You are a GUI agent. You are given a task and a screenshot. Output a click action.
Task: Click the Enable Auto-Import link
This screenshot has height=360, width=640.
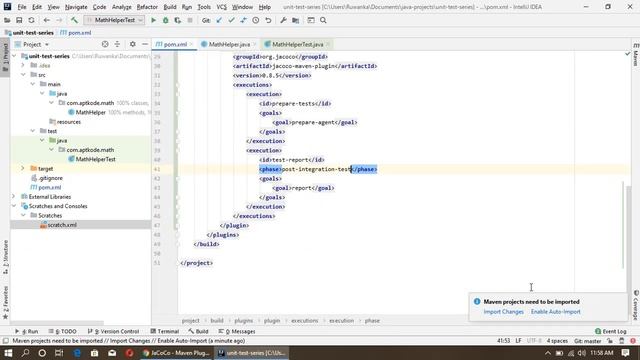coord(556,311)
